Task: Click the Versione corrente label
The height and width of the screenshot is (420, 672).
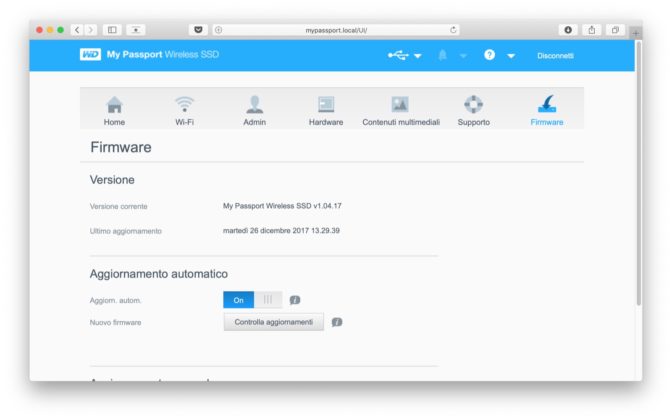Action: (118, 206)
